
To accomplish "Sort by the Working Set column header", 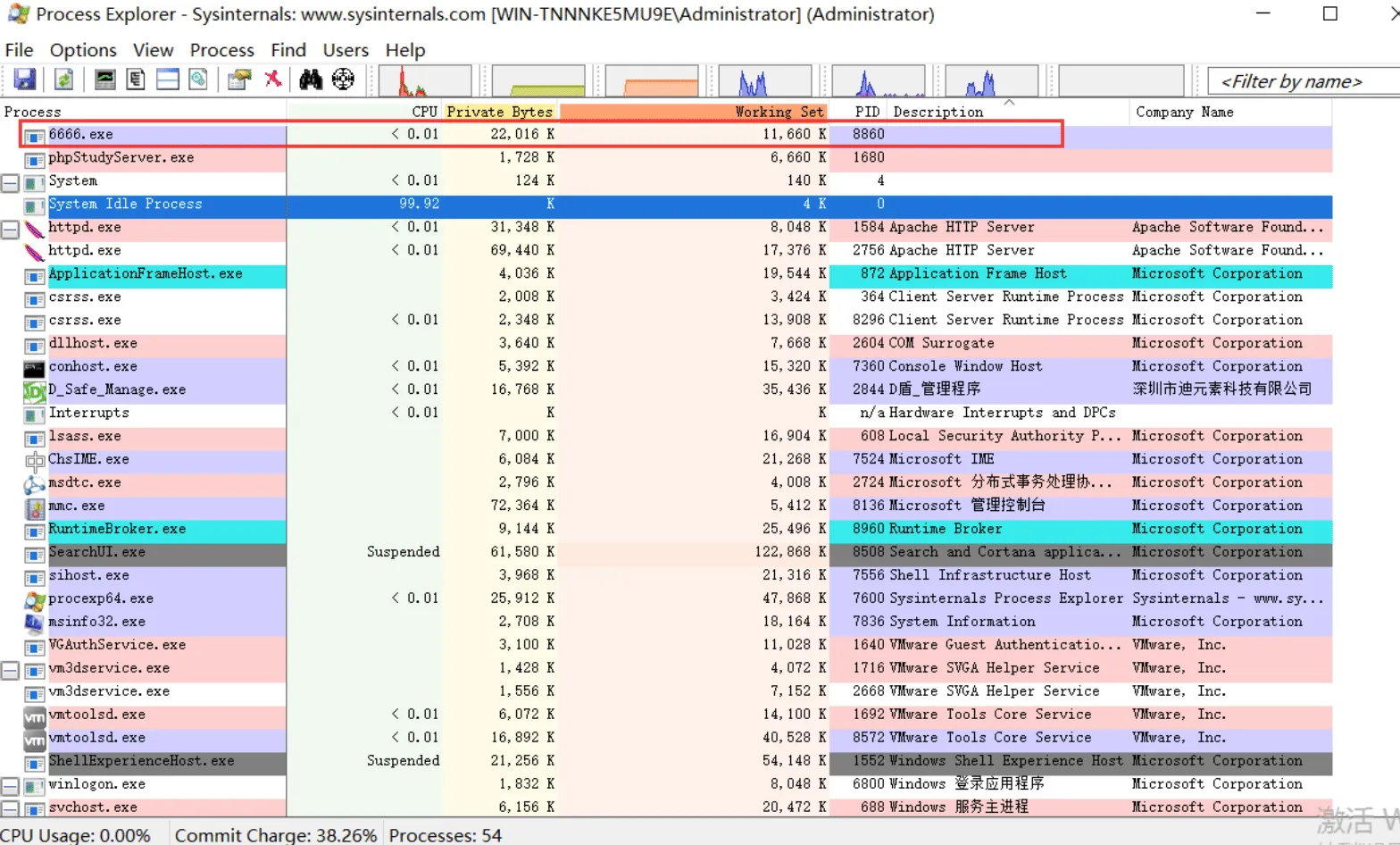I will (693, 112).
